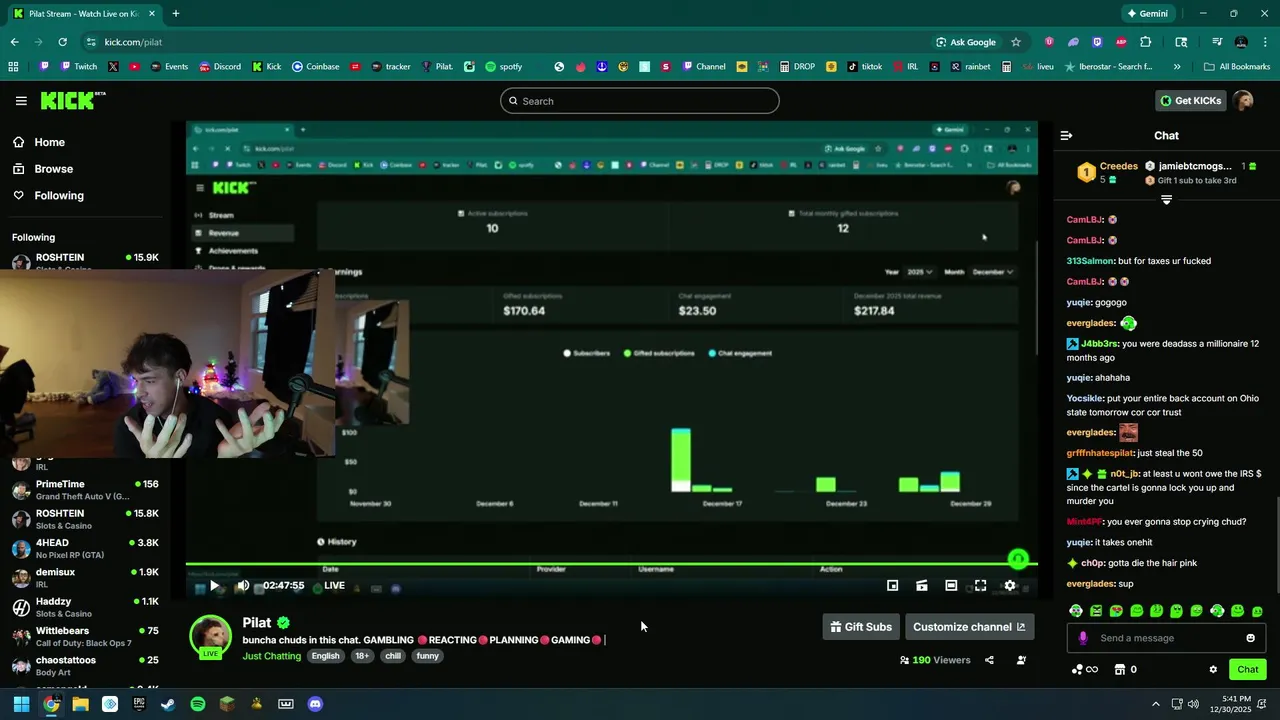Screen dimensions: 1280x720
Task: Click the Gift Subs button
Action: [861, 627]
